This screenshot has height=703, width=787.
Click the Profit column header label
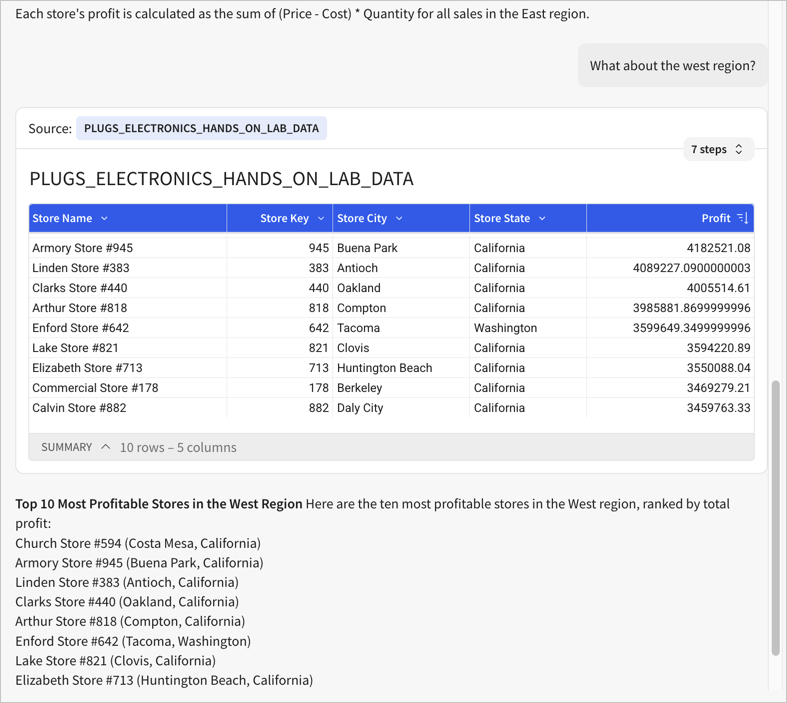[716, 218]
